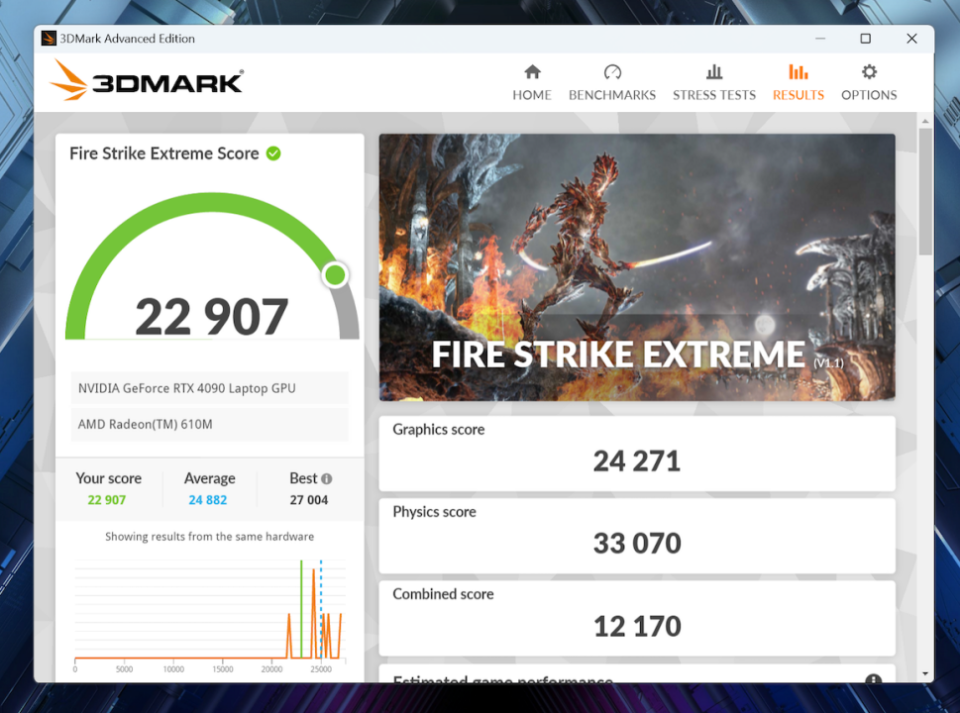Click the Home house icon

532,72
